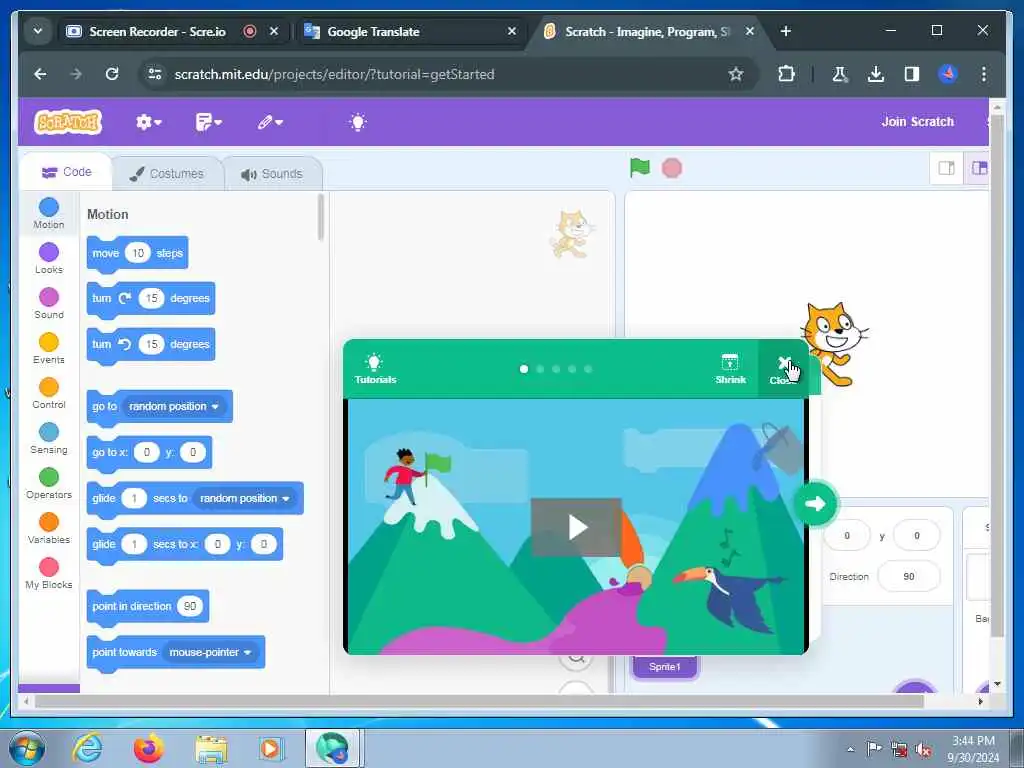
Task: Click the turn clockwise 15 degrees block
Action: tap(151, 299)
